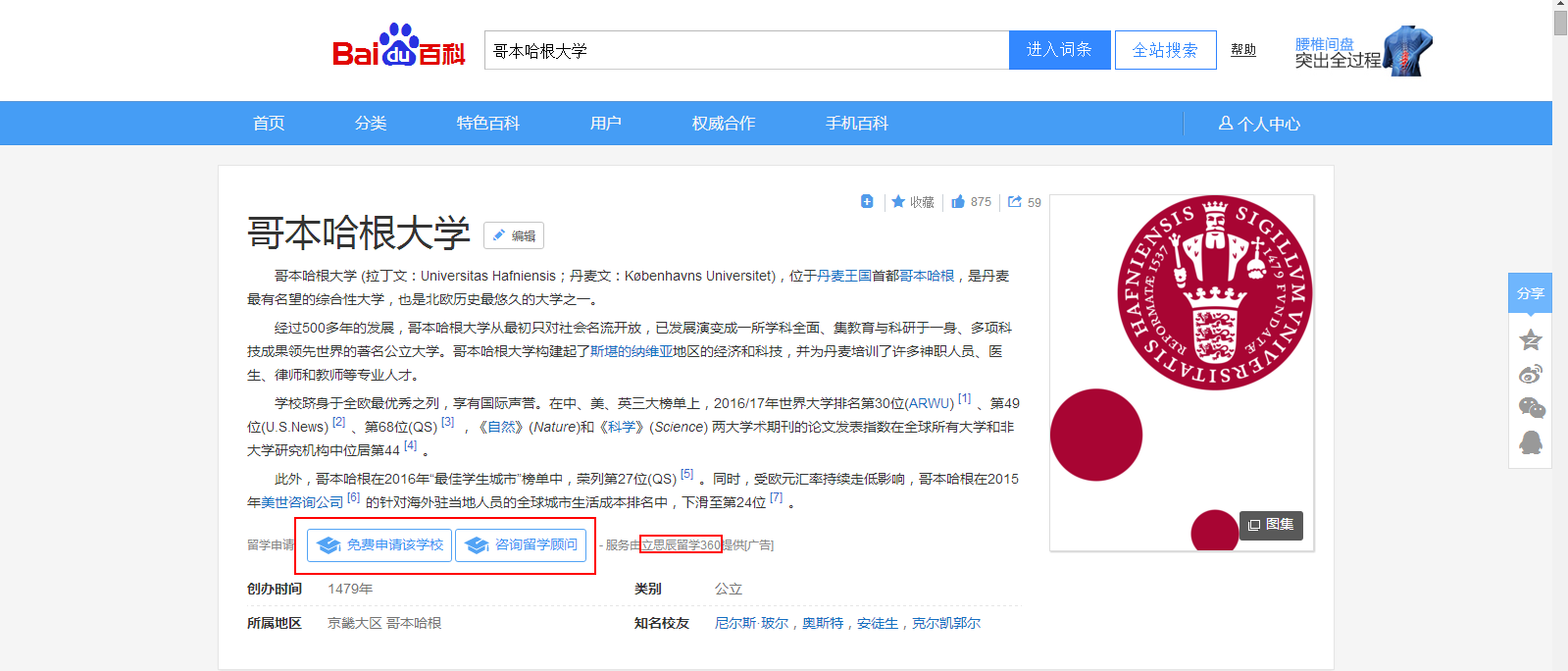
Task: Click the 分享 share sidebar label
Action: click(1530, 293)
